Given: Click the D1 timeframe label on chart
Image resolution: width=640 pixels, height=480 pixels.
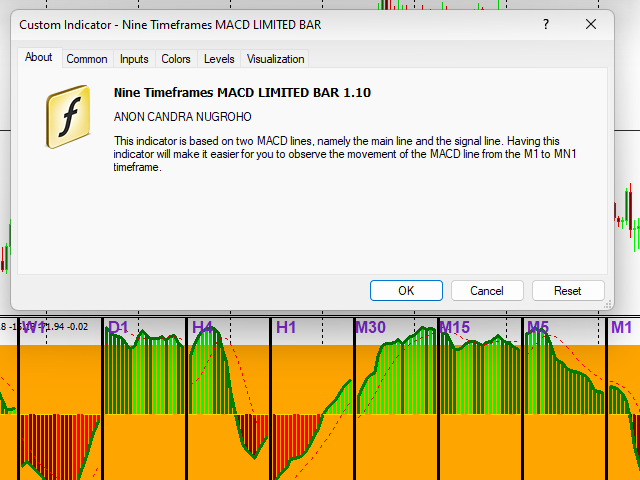Looking at the screenshot, I should pyautogui.click(x=118, y=327).
